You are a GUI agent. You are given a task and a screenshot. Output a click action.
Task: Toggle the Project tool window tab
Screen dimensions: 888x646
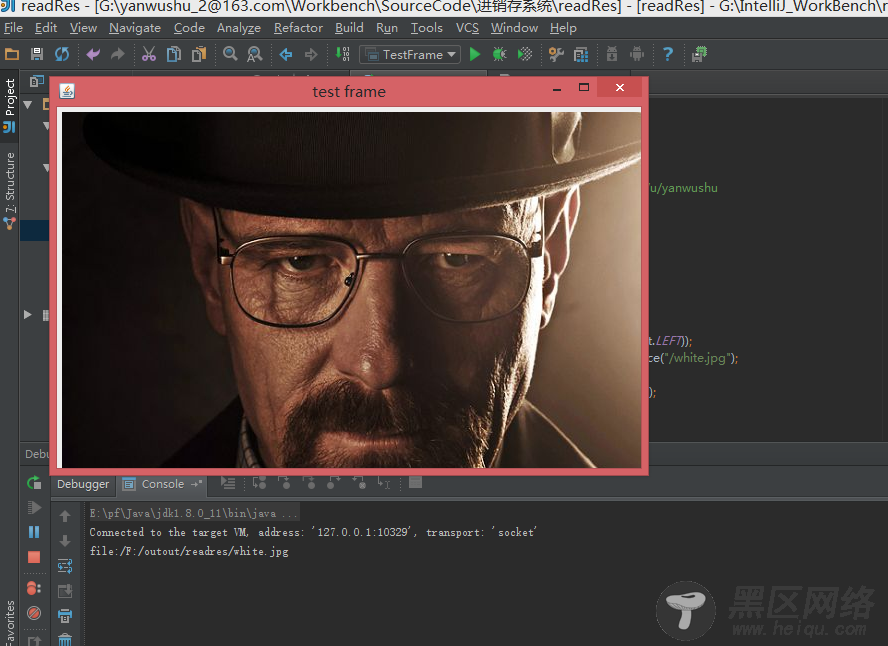click(10, 105)
